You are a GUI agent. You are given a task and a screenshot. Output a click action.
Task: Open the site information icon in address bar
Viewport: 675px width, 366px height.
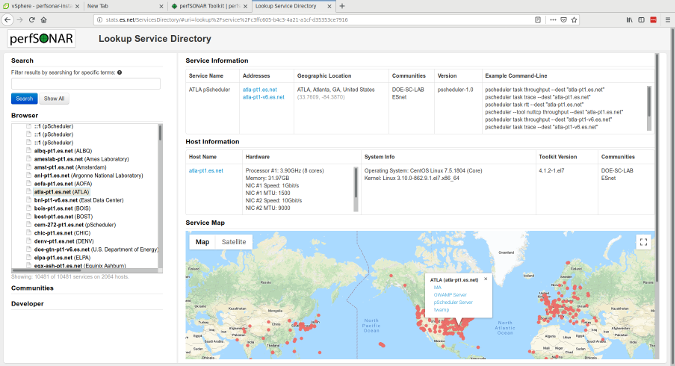point(99,20)
